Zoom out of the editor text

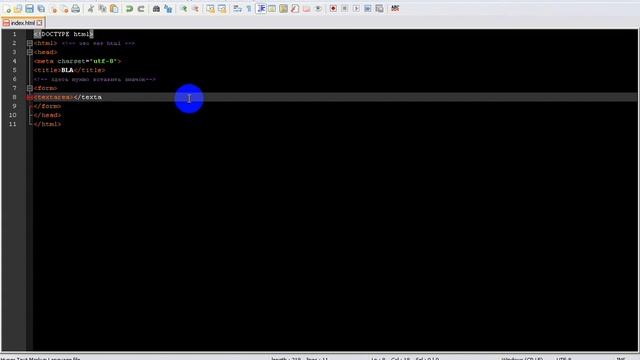coord(195,9)
